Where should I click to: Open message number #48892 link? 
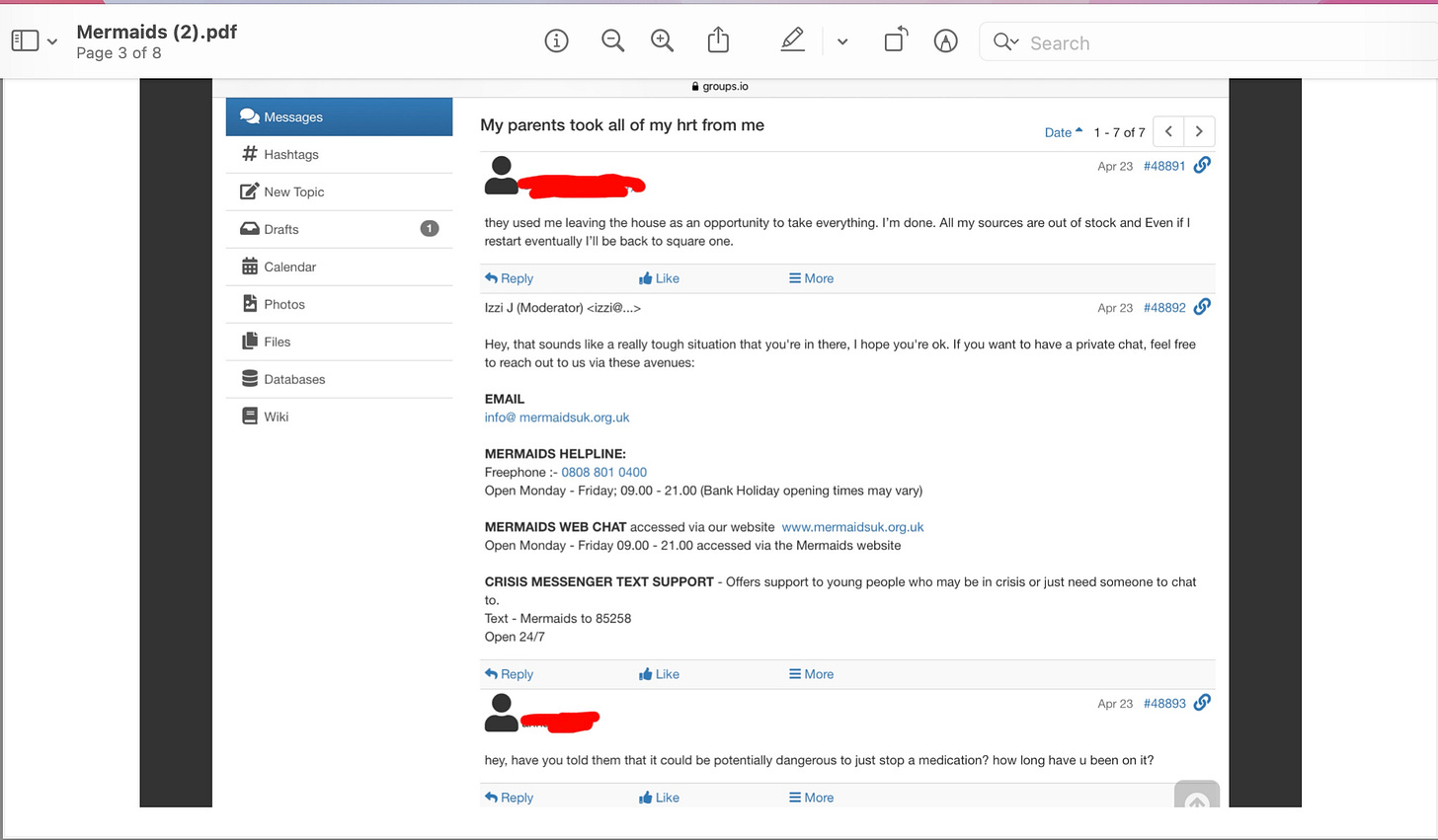(1164, 308)
